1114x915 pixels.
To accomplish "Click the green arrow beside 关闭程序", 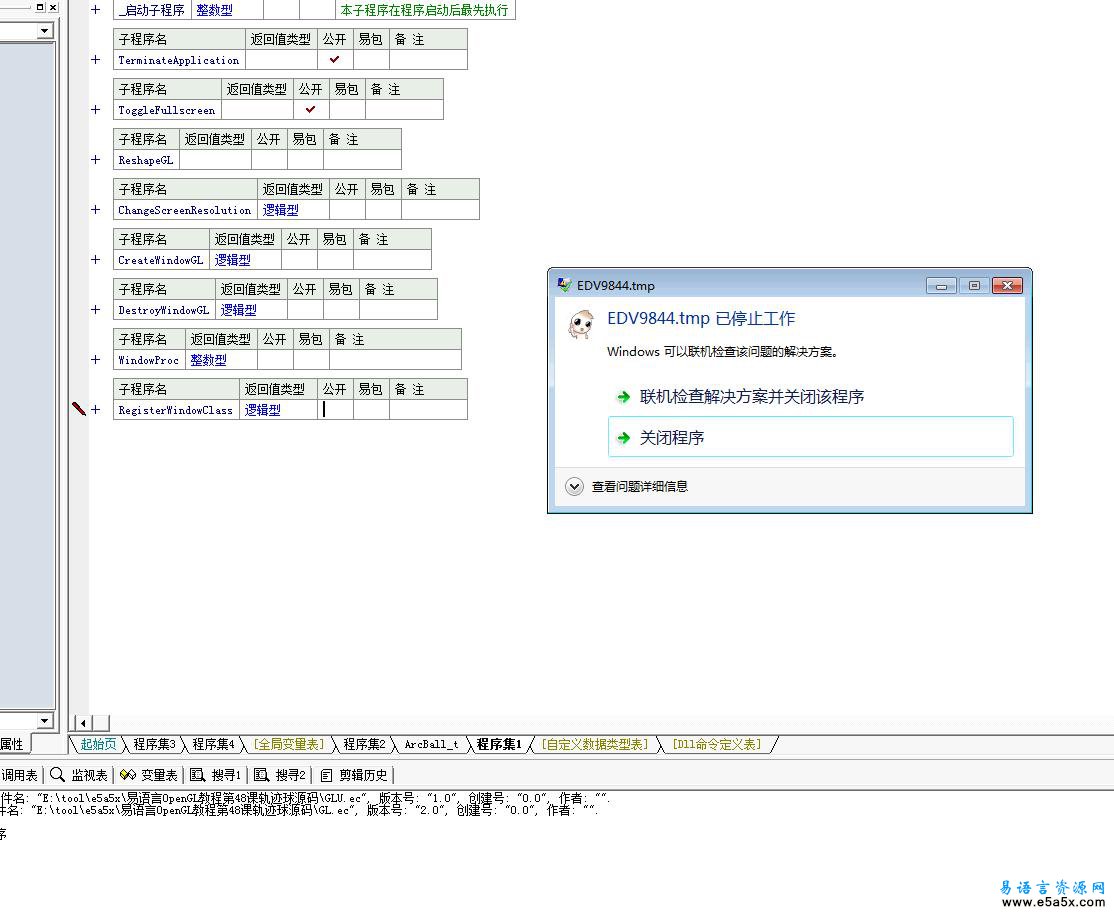I will click(x=624, y=438).
